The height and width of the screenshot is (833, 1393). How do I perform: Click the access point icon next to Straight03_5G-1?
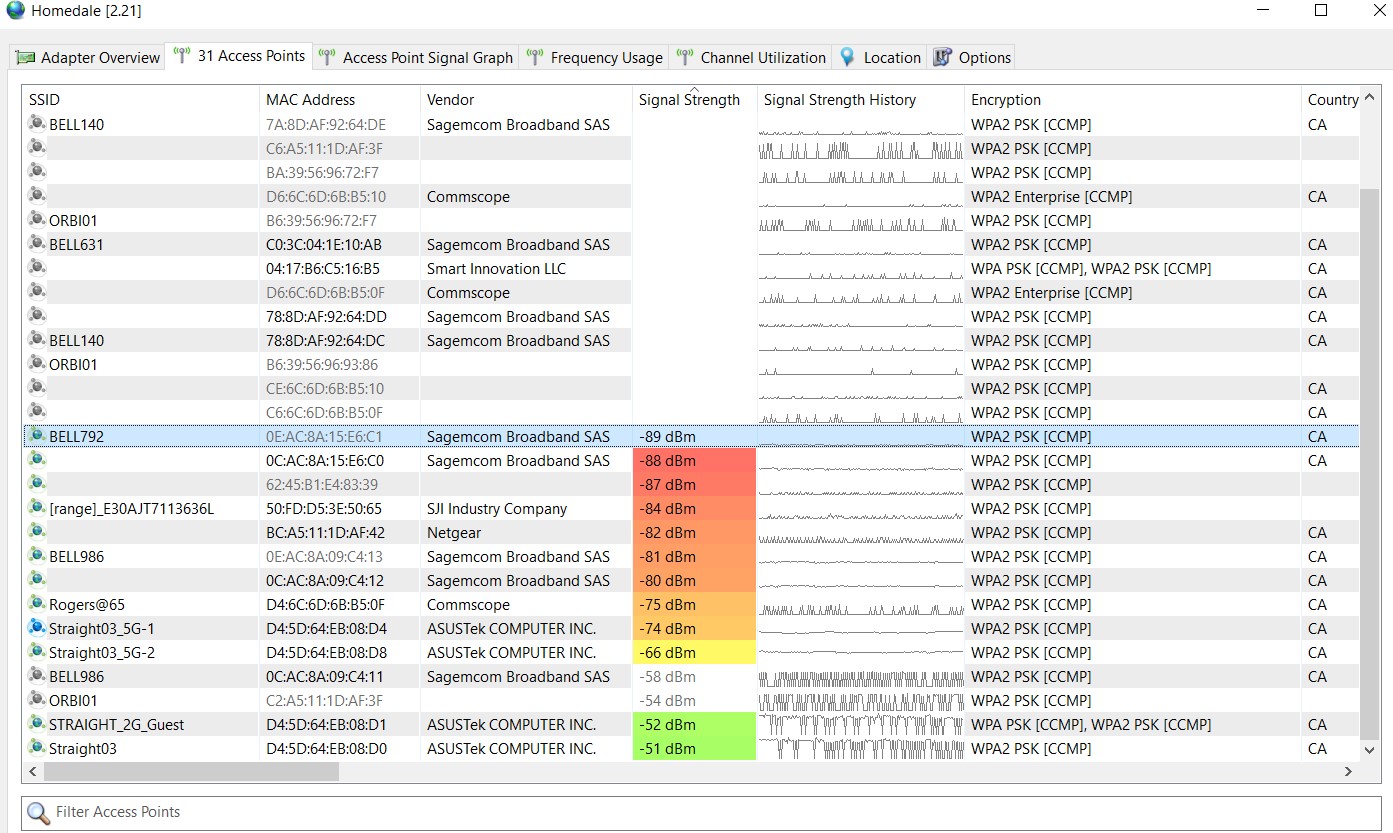tap(36, 628)
